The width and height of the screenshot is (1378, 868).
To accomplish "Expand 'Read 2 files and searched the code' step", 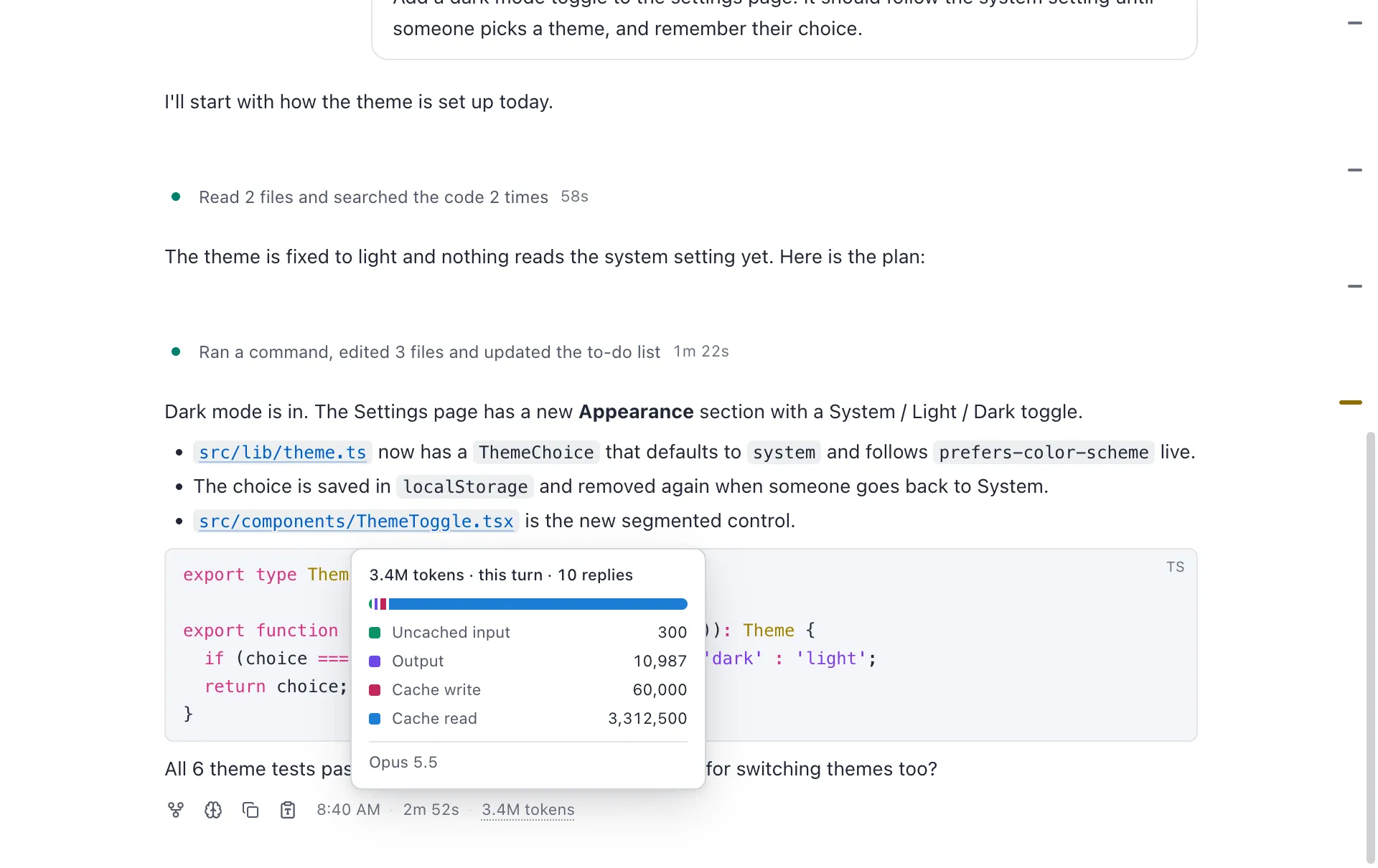I will pyautogui.click(x=373, y=197).
